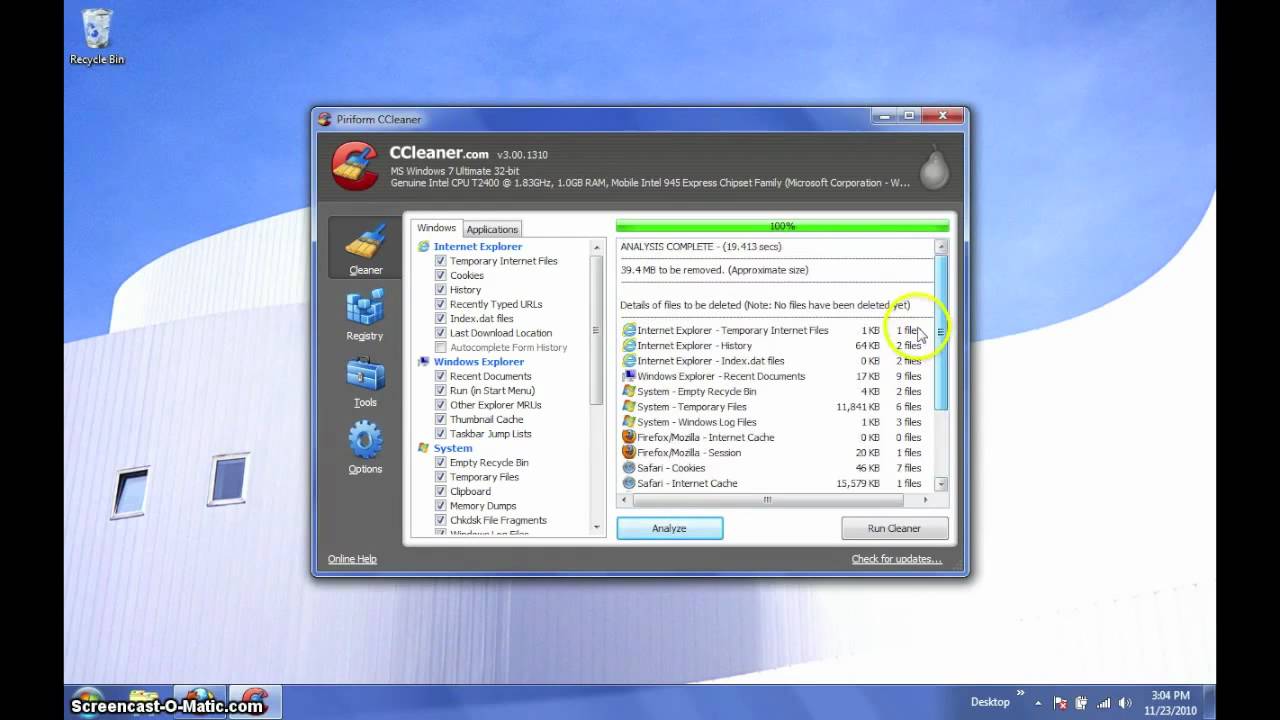Uncheck Last Download Location

point(441,333)
